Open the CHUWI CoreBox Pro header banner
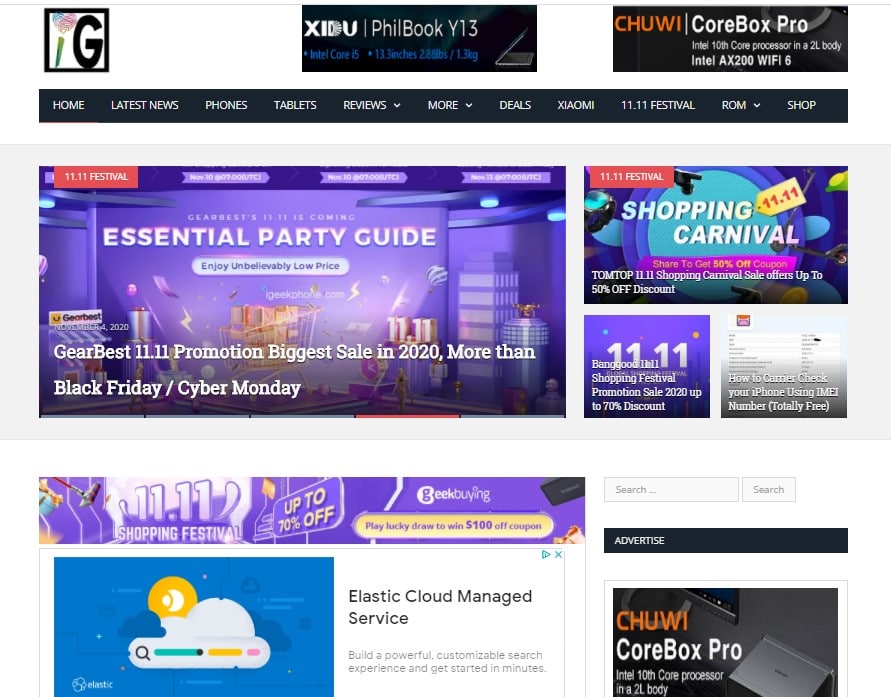 coord(730,39)
